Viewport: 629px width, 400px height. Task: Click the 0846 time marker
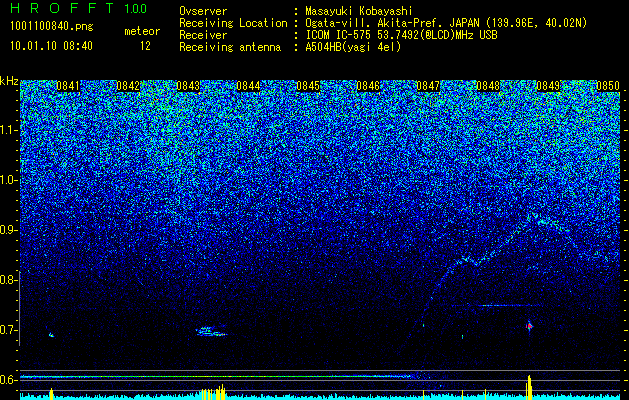pos(368,86)
